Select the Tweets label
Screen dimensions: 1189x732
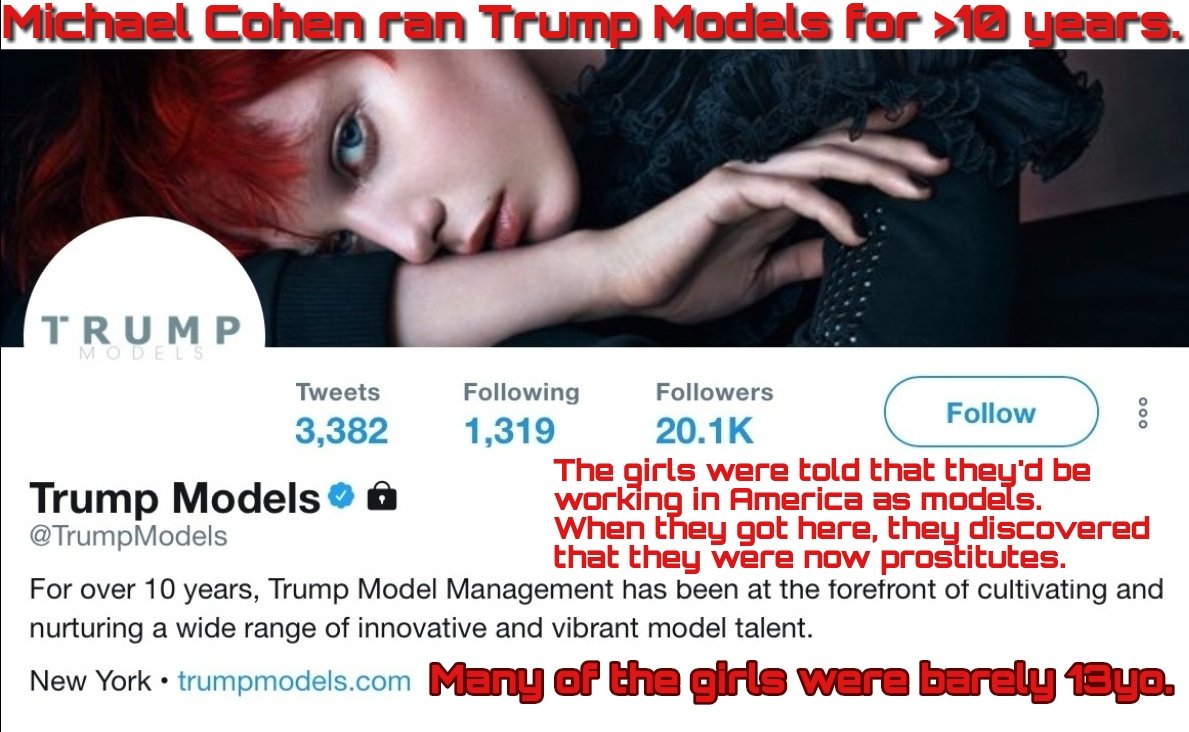pos(337,392)
